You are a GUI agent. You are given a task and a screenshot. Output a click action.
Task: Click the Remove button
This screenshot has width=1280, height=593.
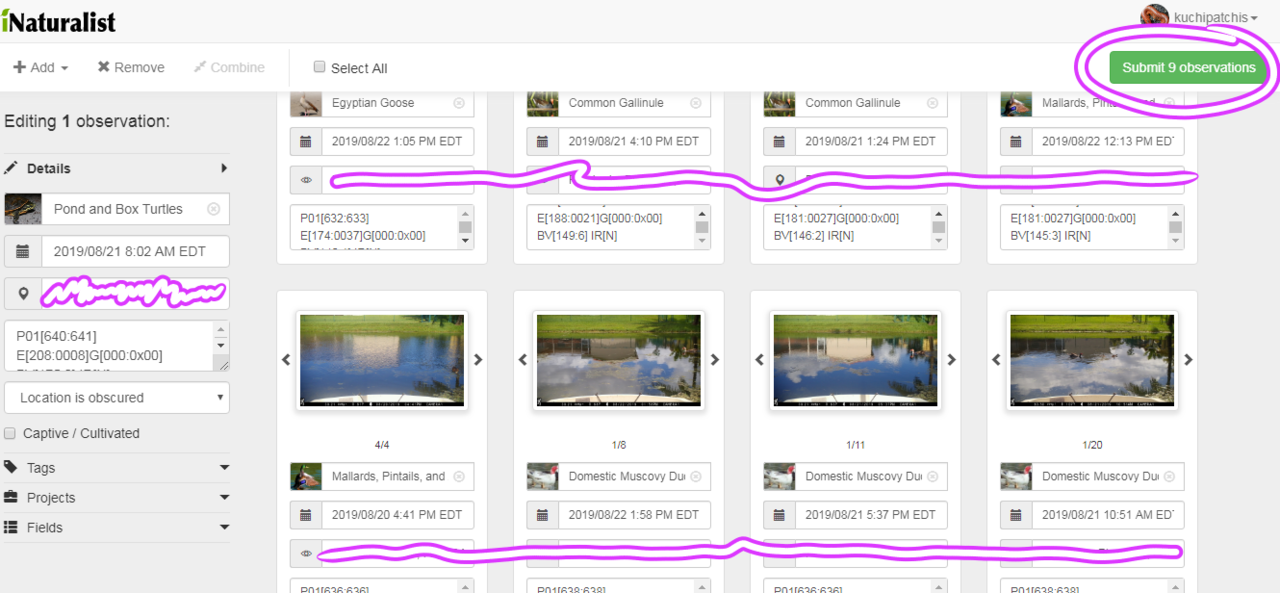tap(131, 67)
